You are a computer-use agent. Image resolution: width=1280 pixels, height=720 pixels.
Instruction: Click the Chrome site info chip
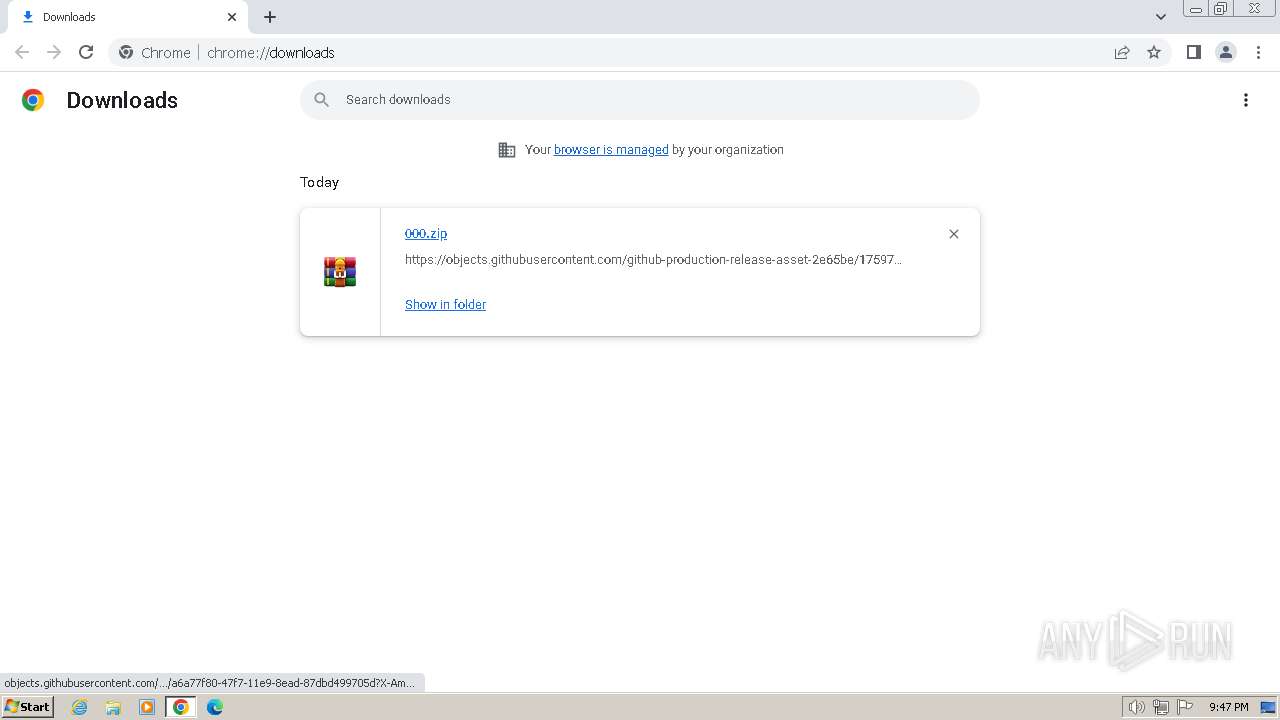(x=155, y=52)
